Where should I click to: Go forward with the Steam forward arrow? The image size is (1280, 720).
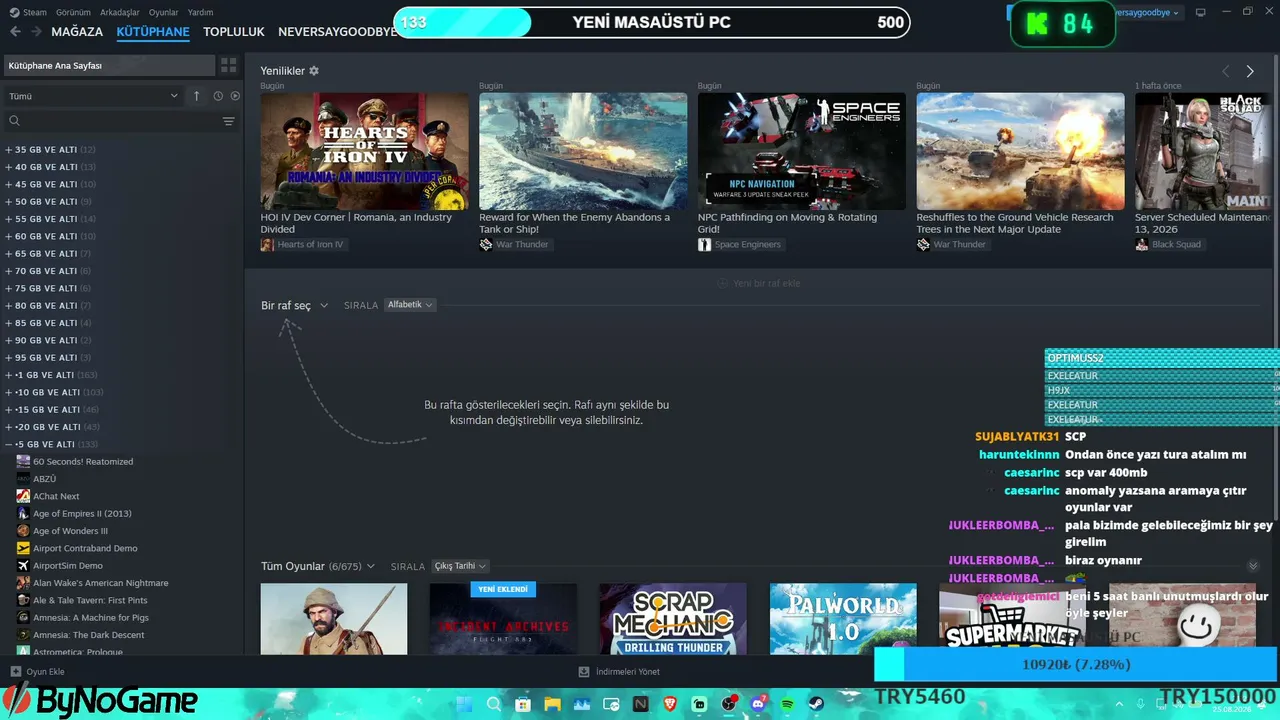(36, 31)
